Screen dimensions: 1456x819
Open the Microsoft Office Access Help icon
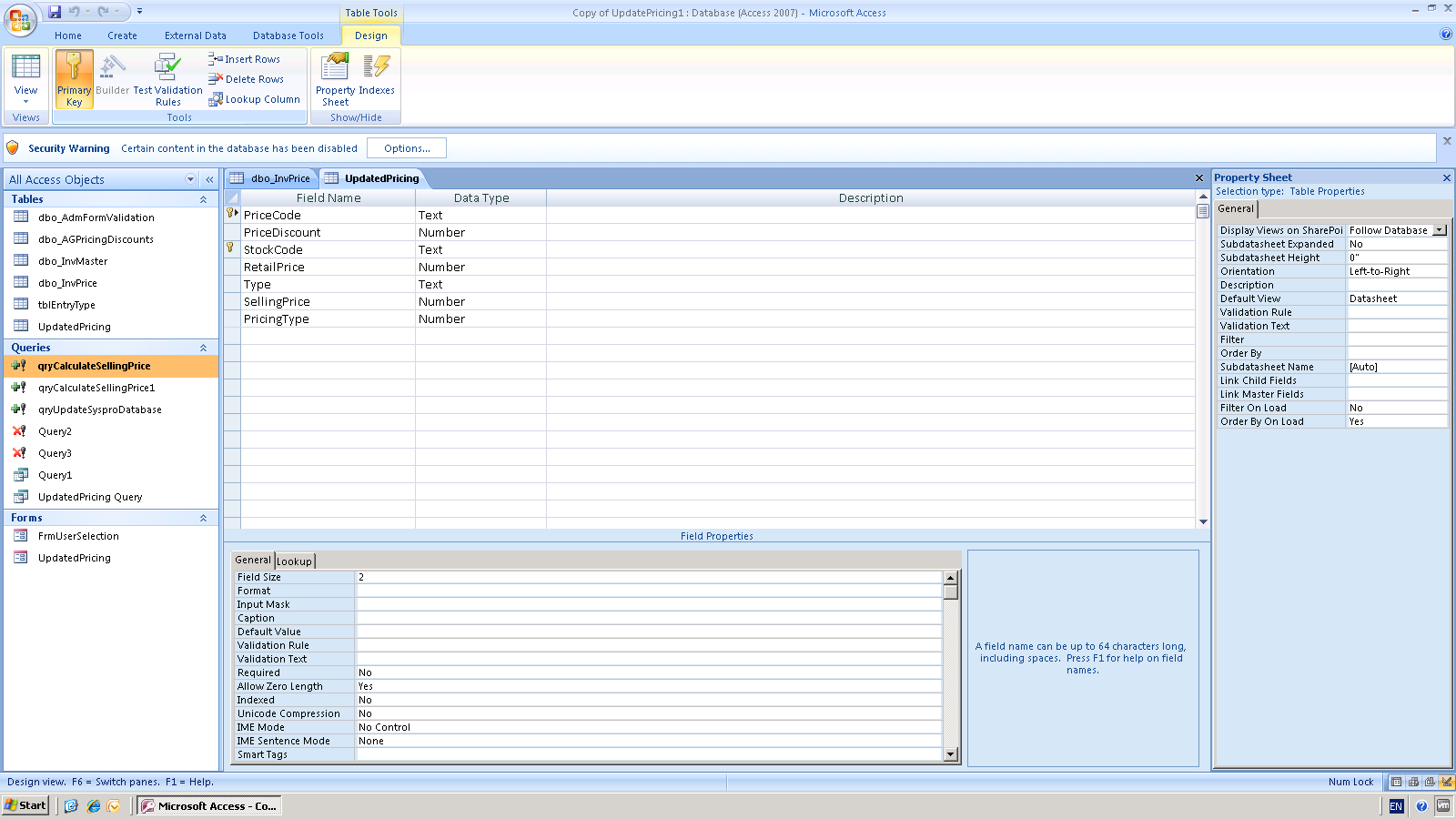click(1446, 35)
